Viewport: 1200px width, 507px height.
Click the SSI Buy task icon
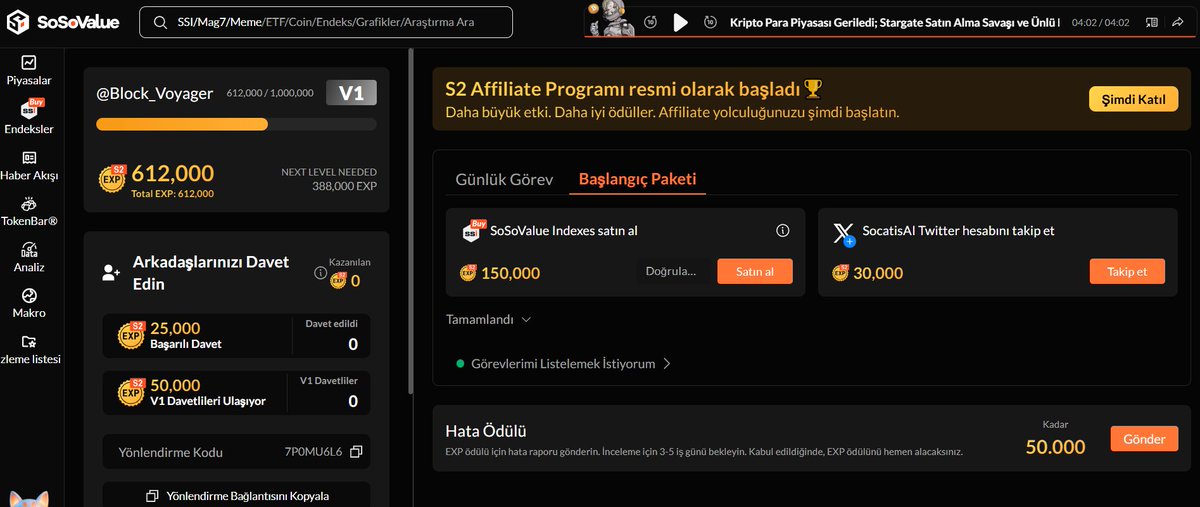tap(473, 230)
